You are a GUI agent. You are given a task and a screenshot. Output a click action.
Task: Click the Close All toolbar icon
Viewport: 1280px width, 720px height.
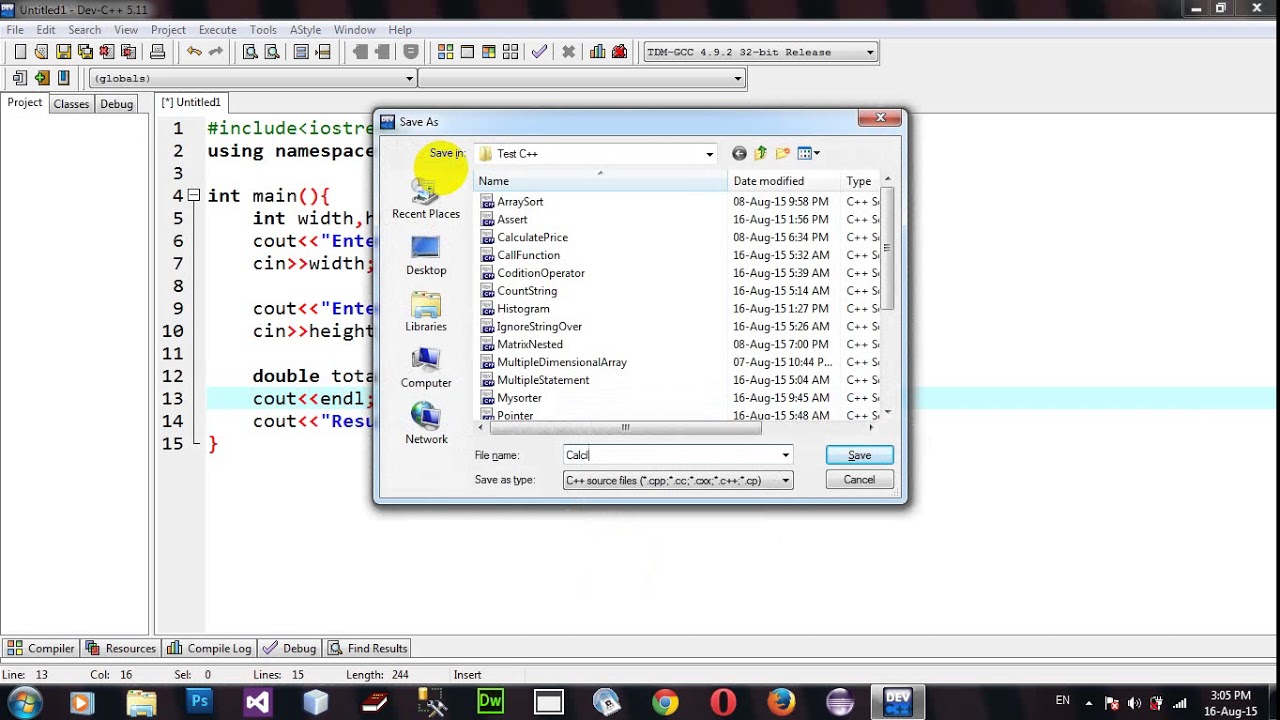pos(128,52)
